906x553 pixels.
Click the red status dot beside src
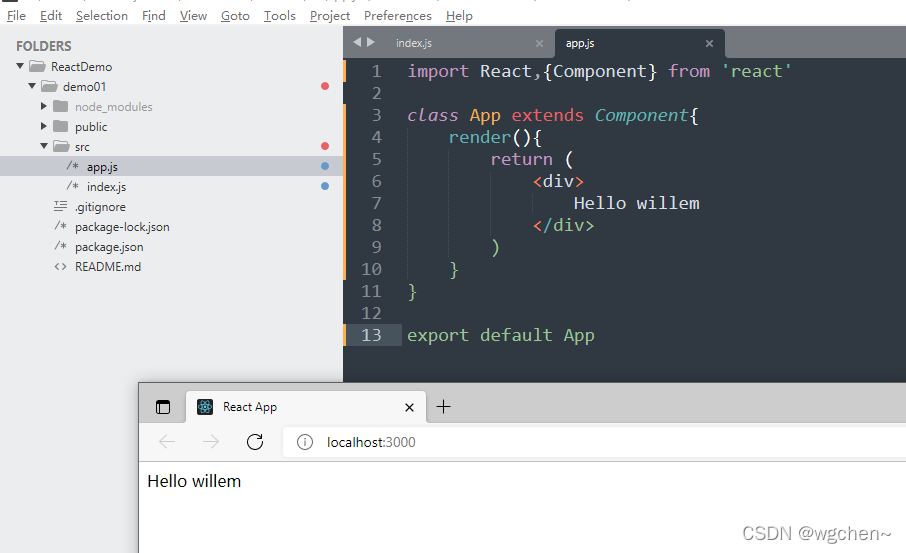click(x=325, y=146)
